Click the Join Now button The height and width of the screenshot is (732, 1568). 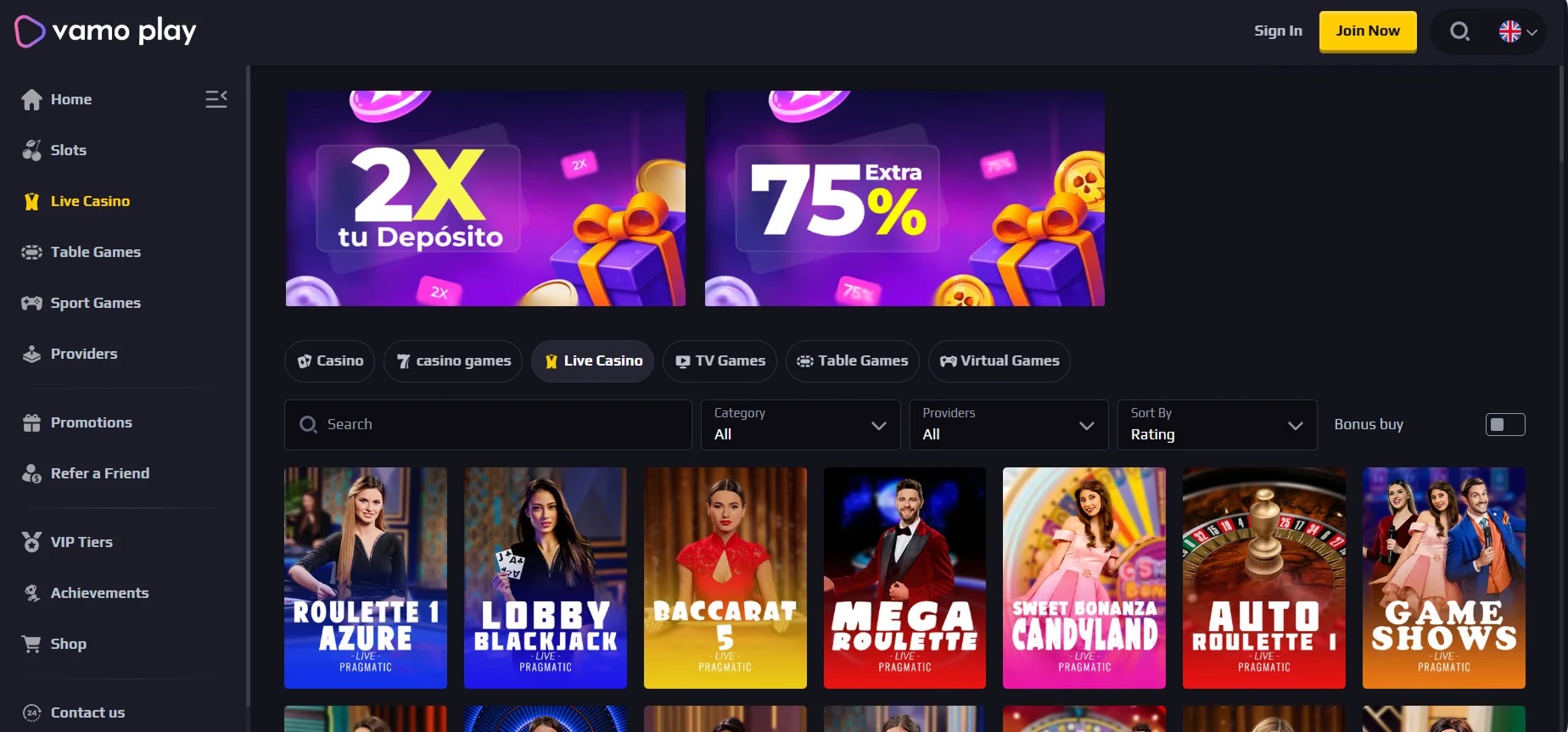pos(1368,31)
